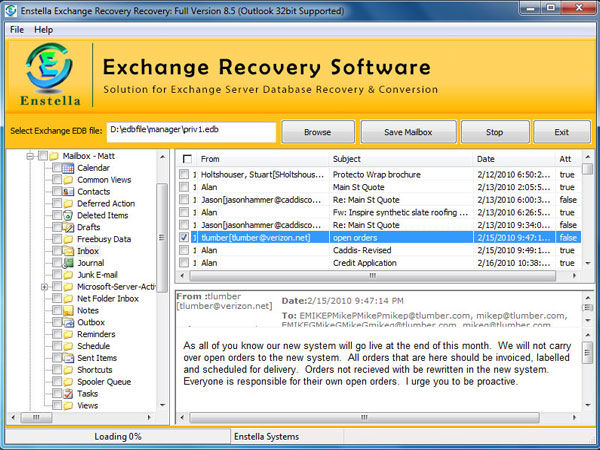600x450 pixels.
Task: Click the Spooler Queue folder icon
Action: (x=68, y=382)
